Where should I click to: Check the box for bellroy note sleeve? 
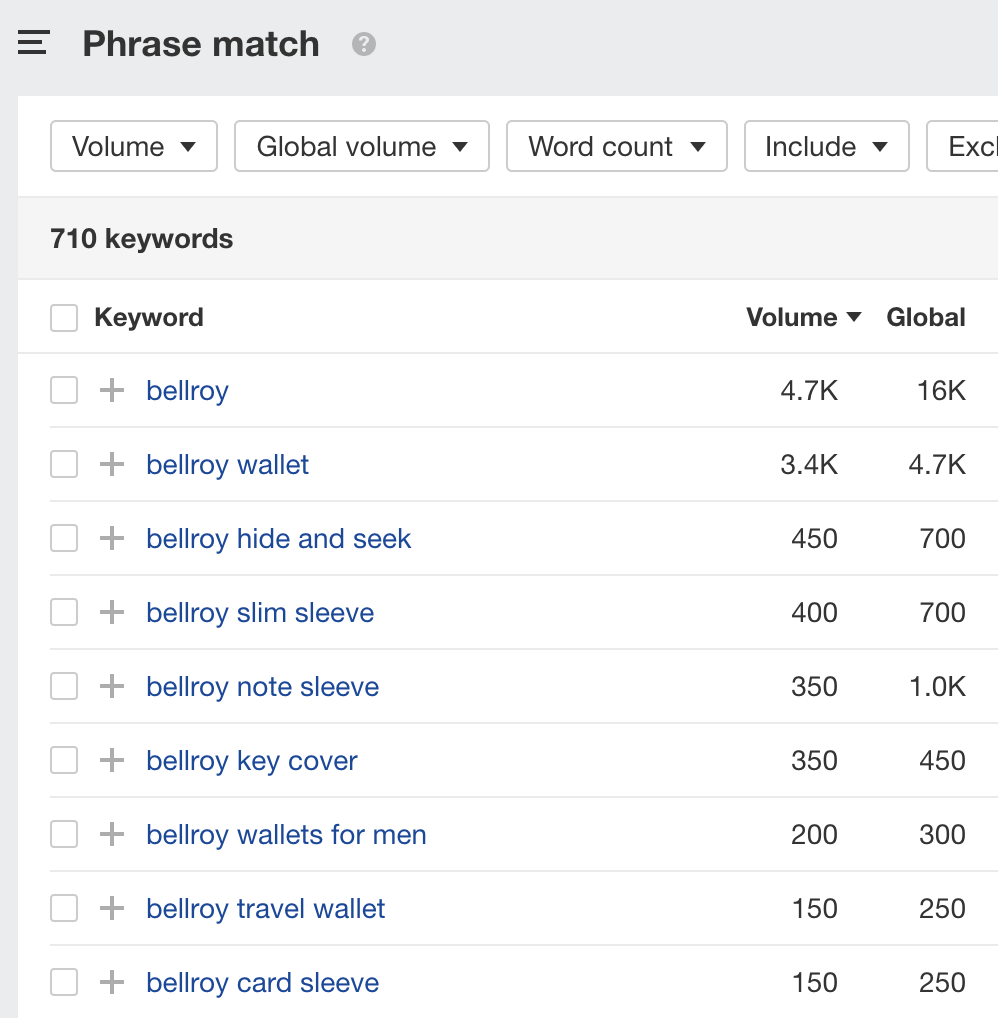[x=64, y=686]
